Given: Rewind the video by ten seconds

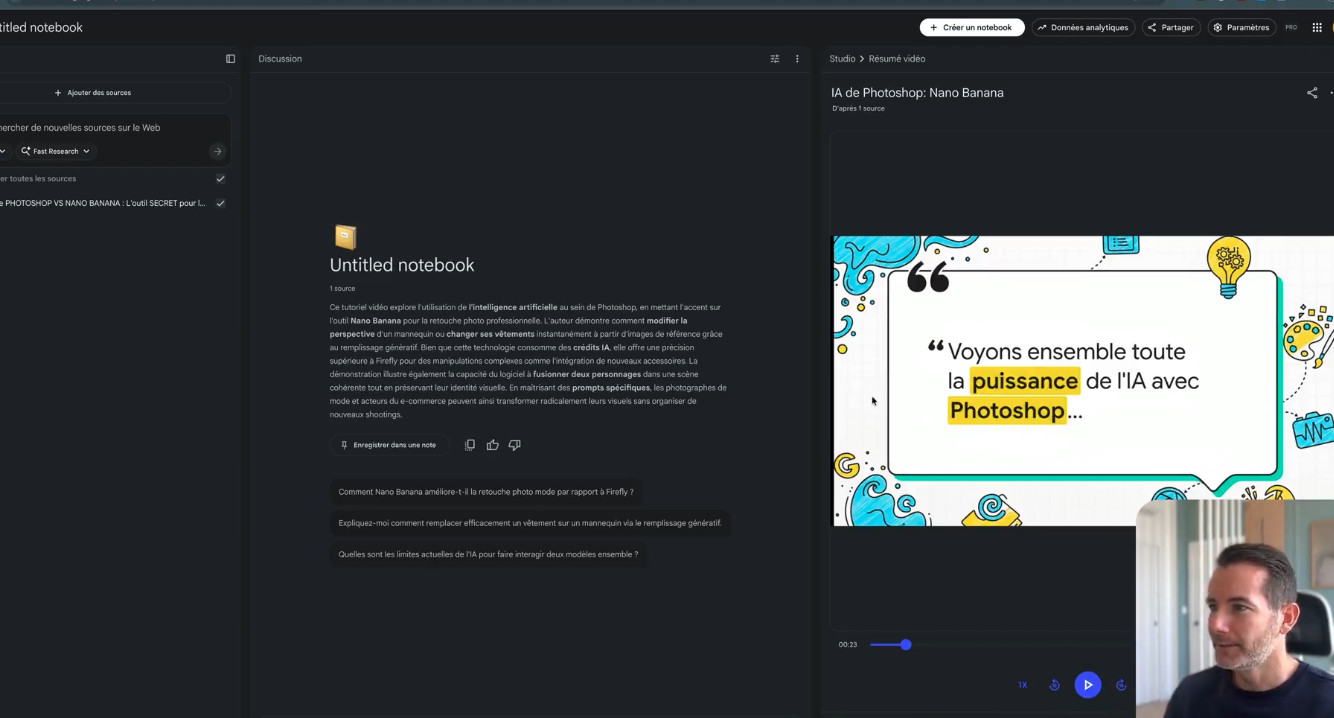Looking at the screenshot, I should point(1054,685).
